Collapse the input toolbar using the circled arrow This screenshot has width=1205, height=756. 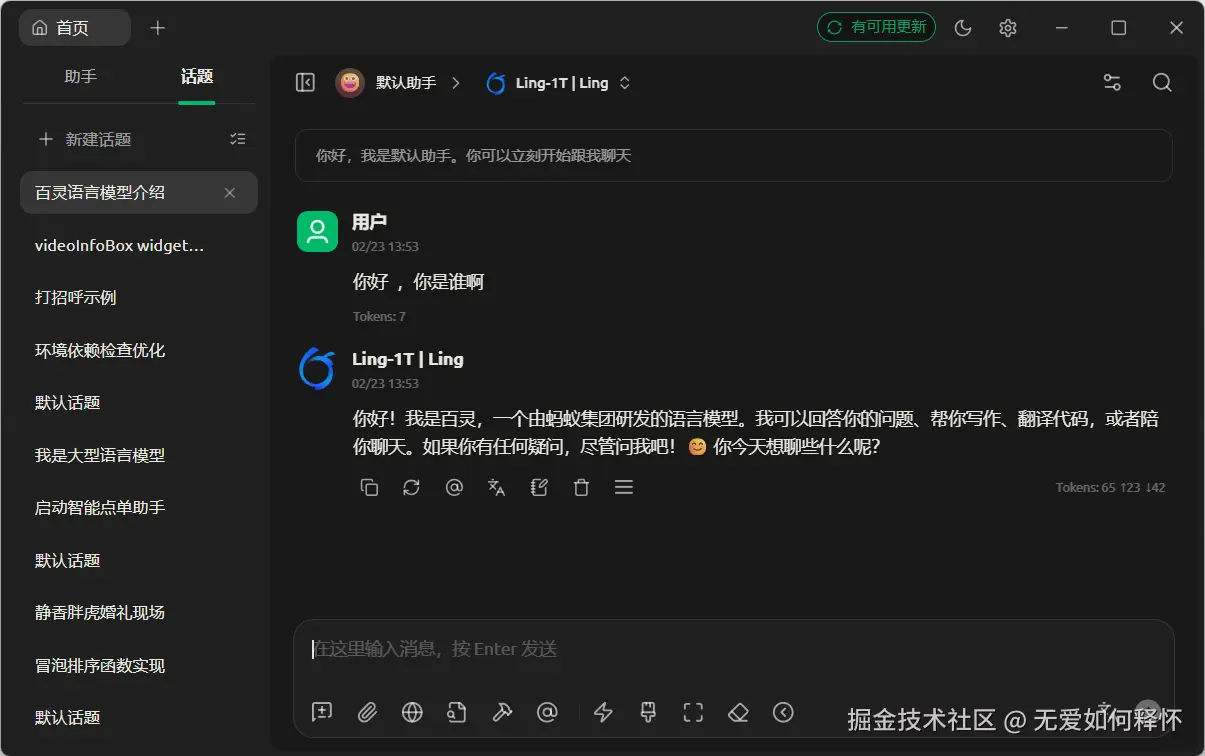pos(783,712)
